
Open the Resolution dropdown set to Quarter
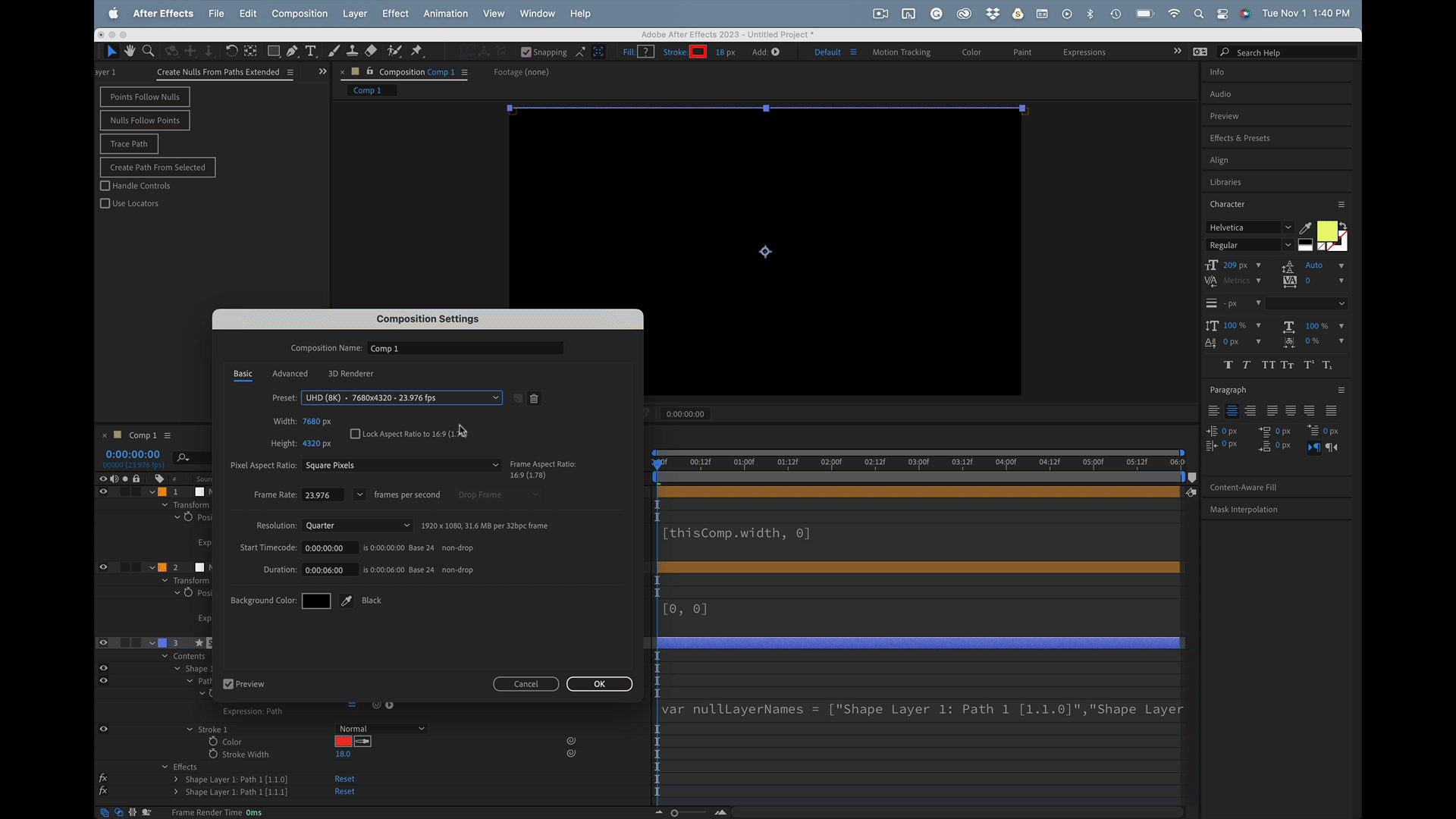[x=357, y=526]
